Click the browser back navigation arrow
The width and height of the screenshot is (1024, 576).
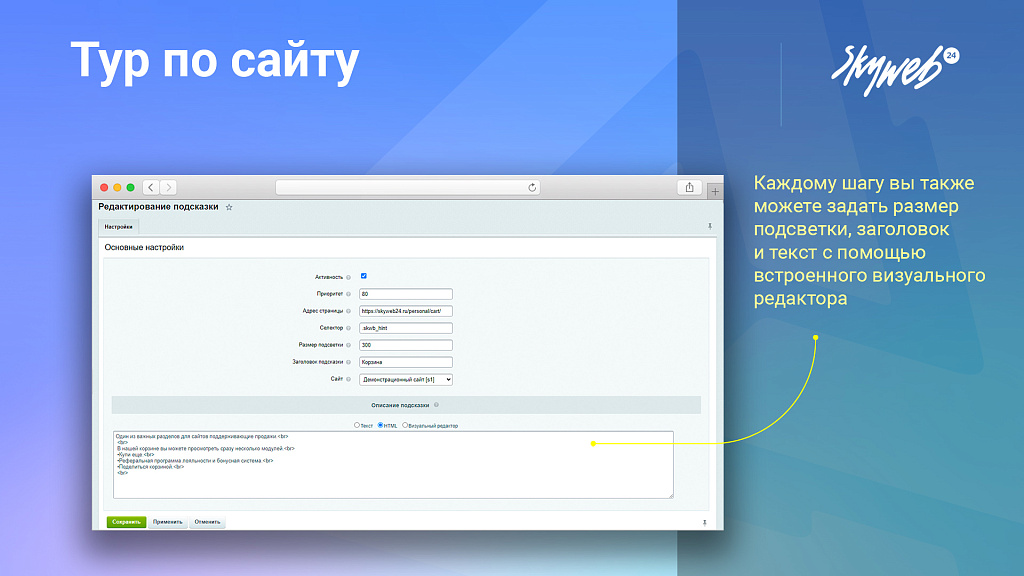pyautogui.click(x=150, y=185)
